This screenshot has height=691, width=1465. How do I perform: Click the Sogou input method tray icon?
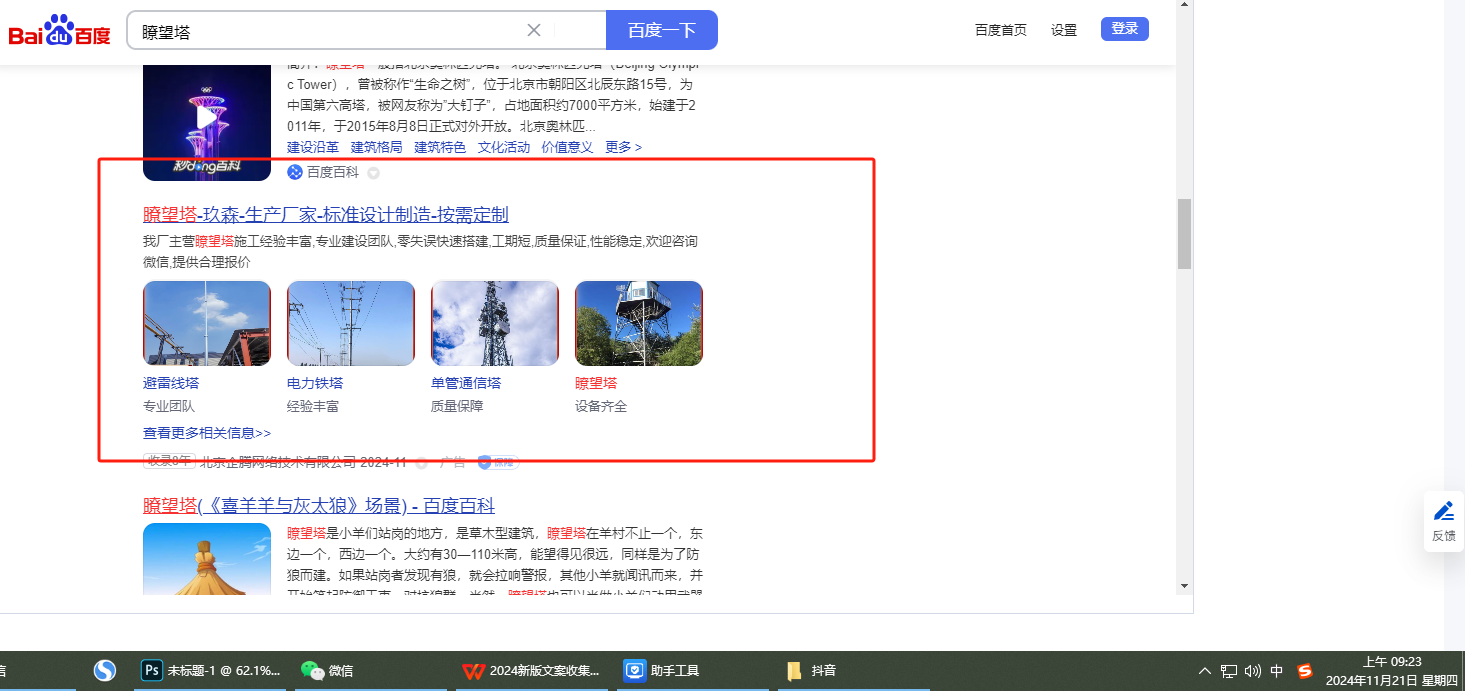point(1304,671)
